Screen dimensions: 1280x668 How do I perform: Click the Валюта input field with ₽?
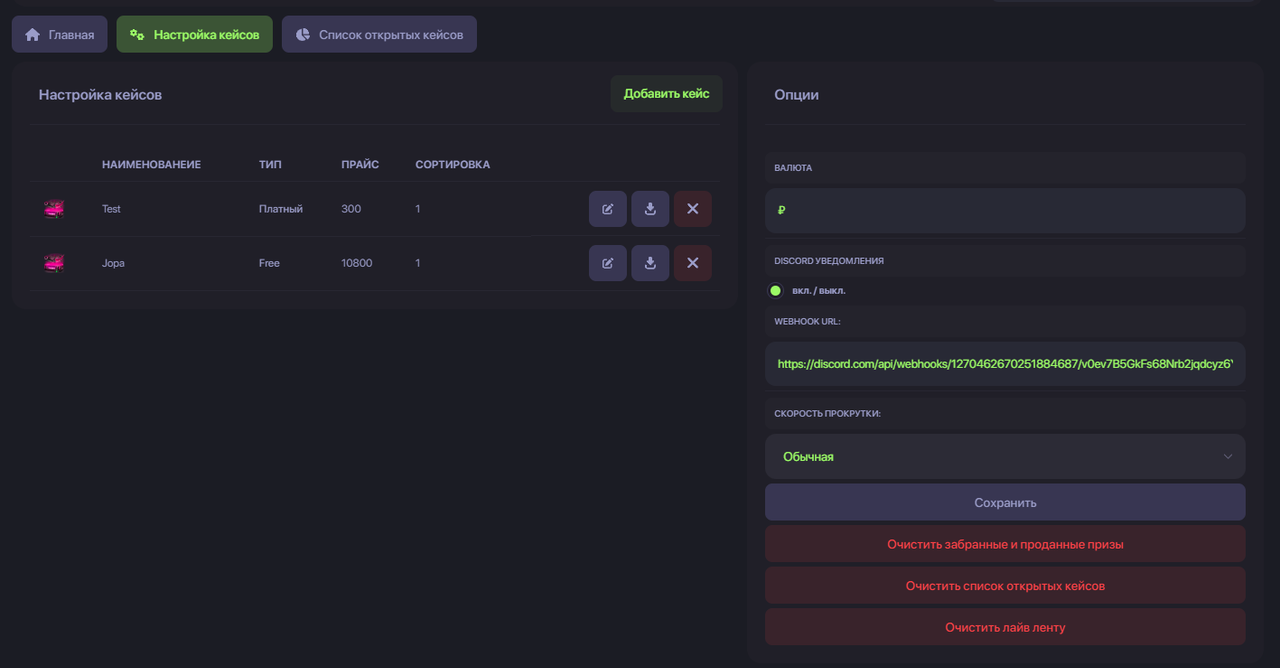pyautogui.click(x=1005, y=210)
